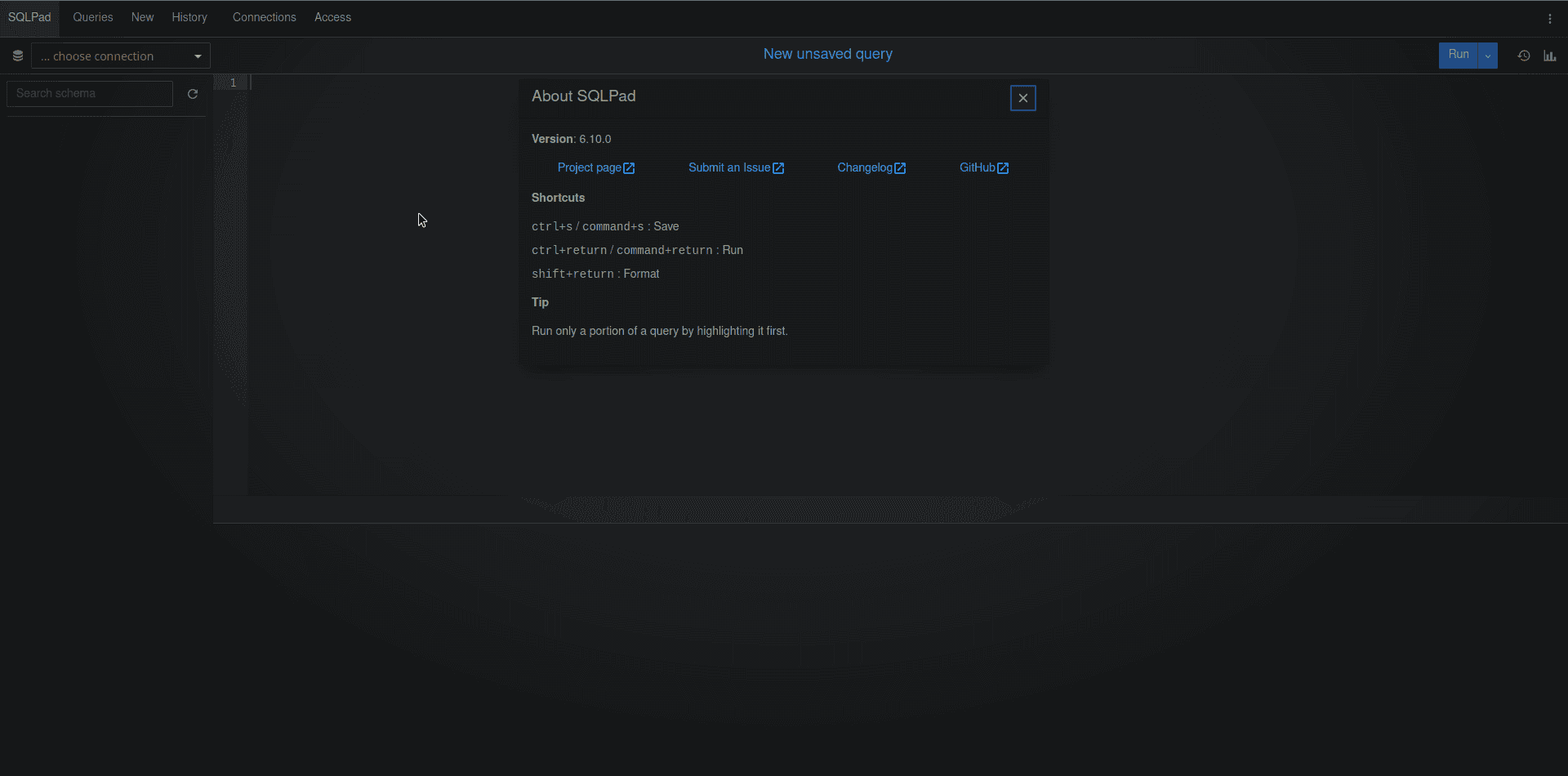Focus the Search schema field
This screenshot has height=776, width=1568.
tap(90, 94)
